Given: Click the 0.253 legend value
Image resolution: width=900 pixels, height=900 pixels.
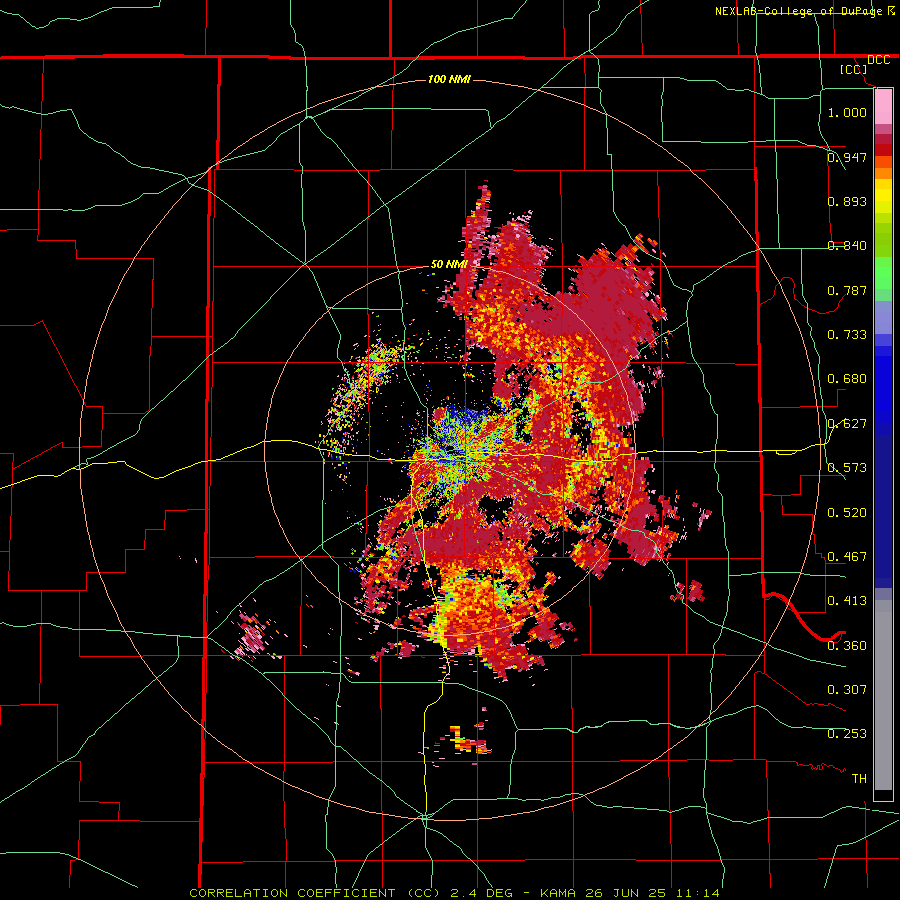Looking at the screenshot, I should pos(847,734).
